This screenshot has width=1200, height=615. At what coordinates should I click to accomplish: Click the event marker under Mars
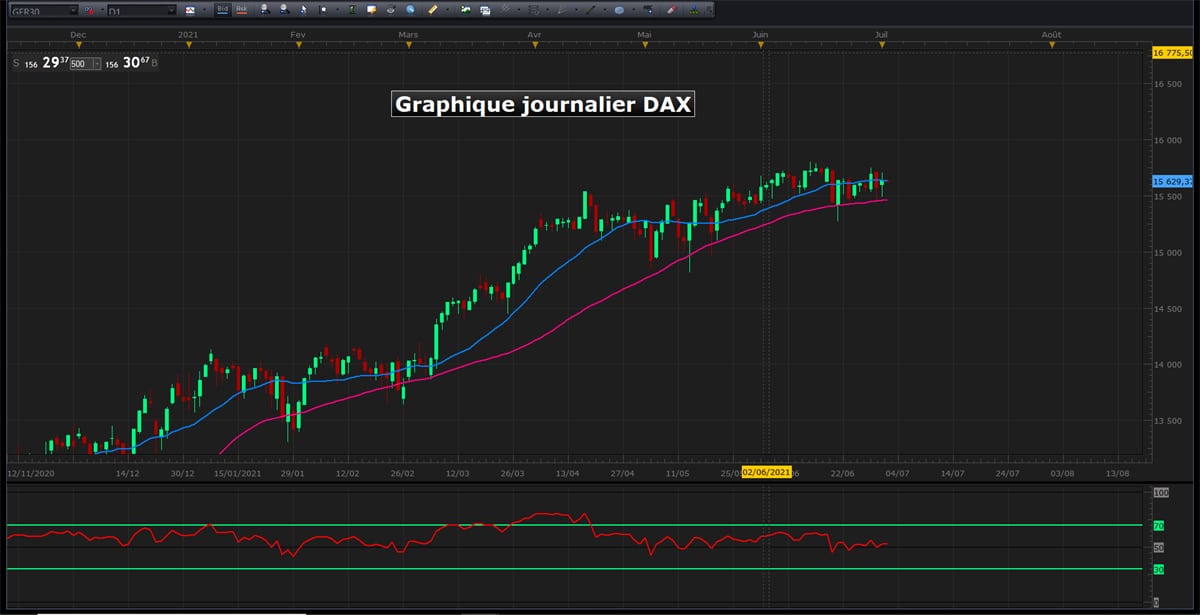[x=407, y=44]
